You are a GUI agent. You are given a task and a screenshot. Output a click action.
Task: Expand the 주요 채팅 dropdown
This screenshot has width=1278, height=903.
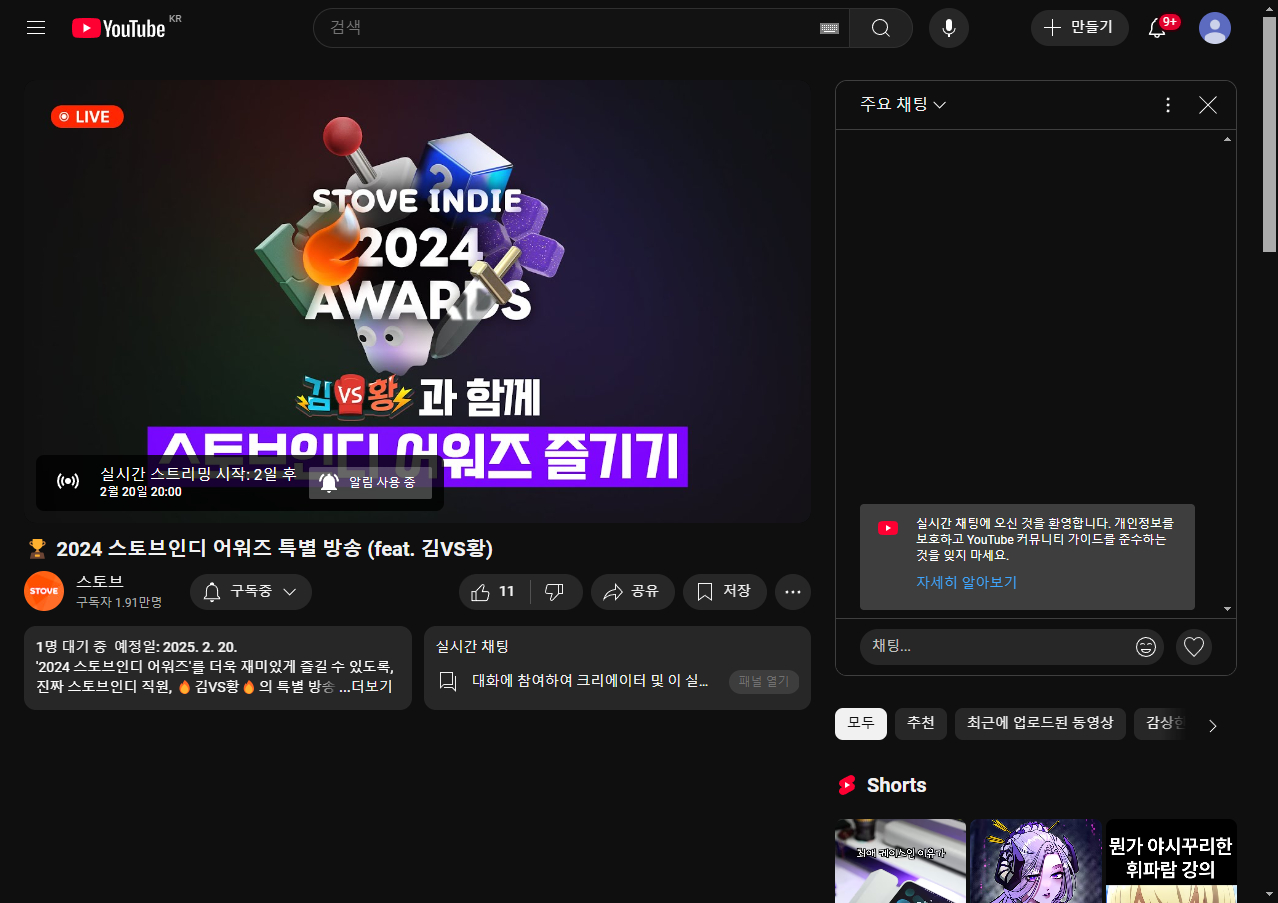pos(903,105)
